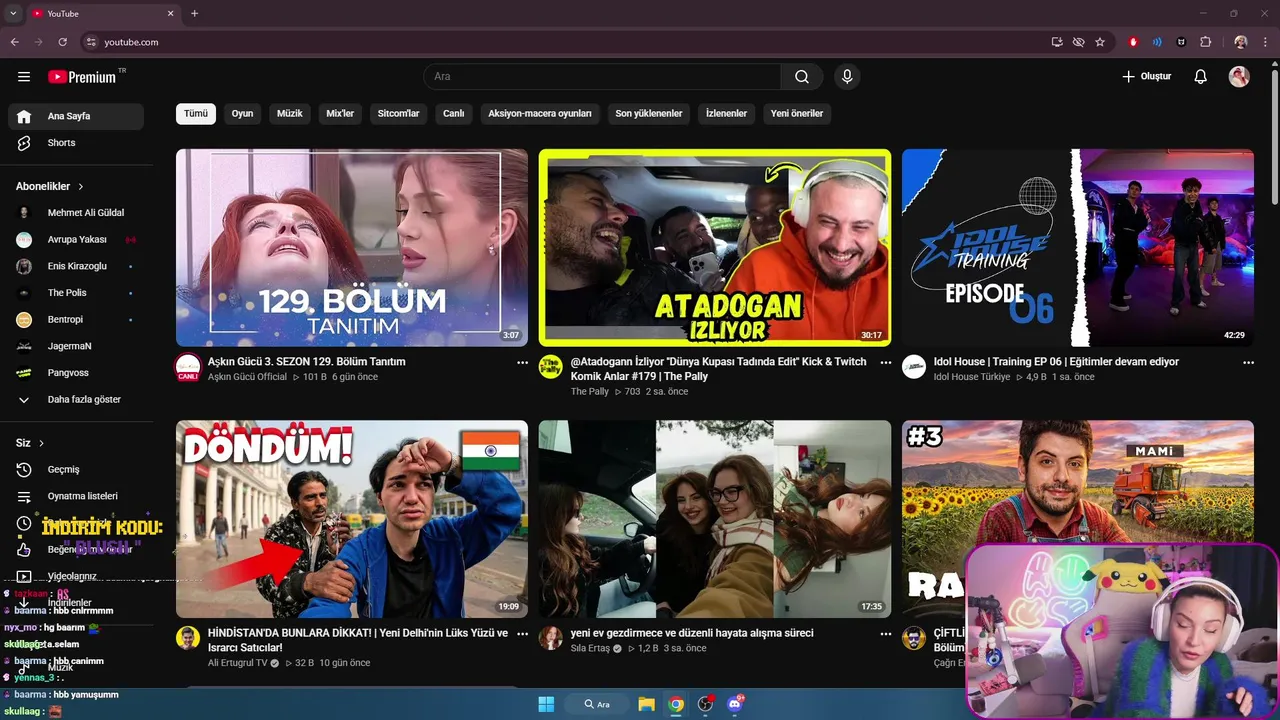1280x720 pixels.
Task: Open The Pally channel avatar
Action: 551,367
